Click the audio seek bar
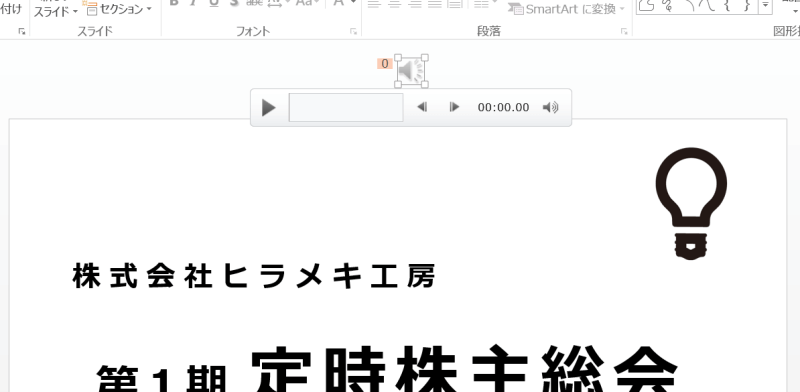800x392 pixels. tap(346, 107)
